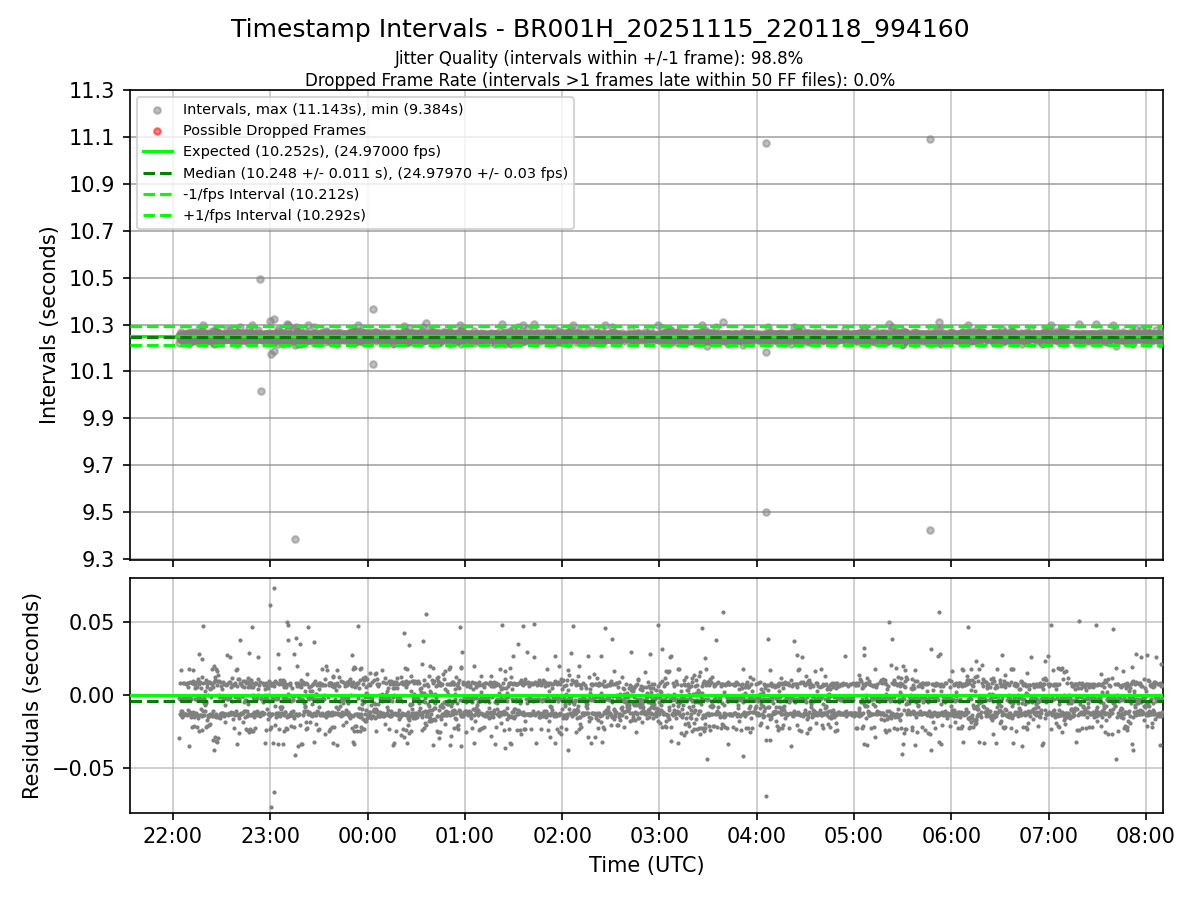Click the outlier point near 11.1 s before 06:00
The image size is (1200, 900).
930,139
